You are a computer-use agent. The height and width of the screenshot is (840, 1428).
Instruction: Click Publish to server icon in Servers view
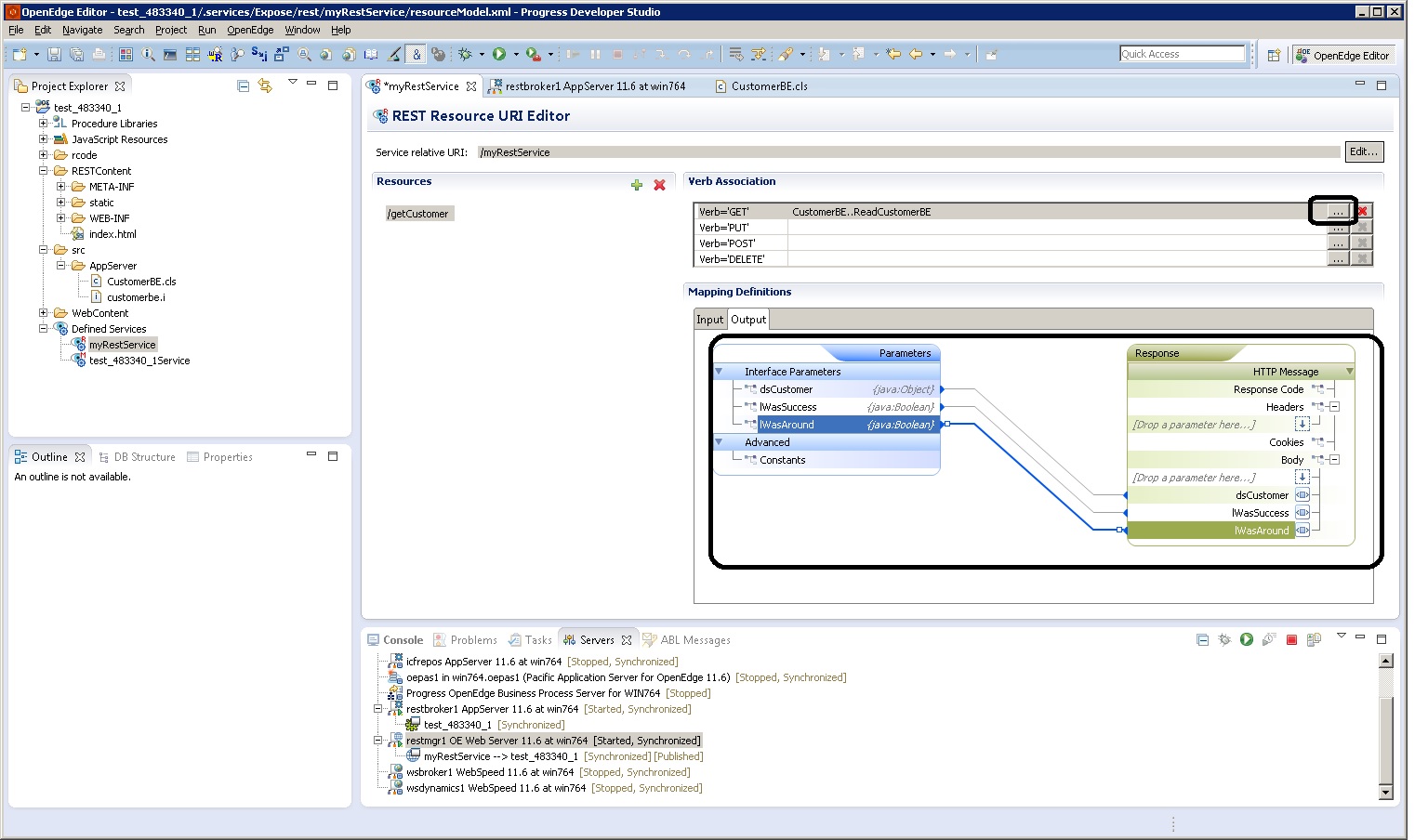[1314, 639]
